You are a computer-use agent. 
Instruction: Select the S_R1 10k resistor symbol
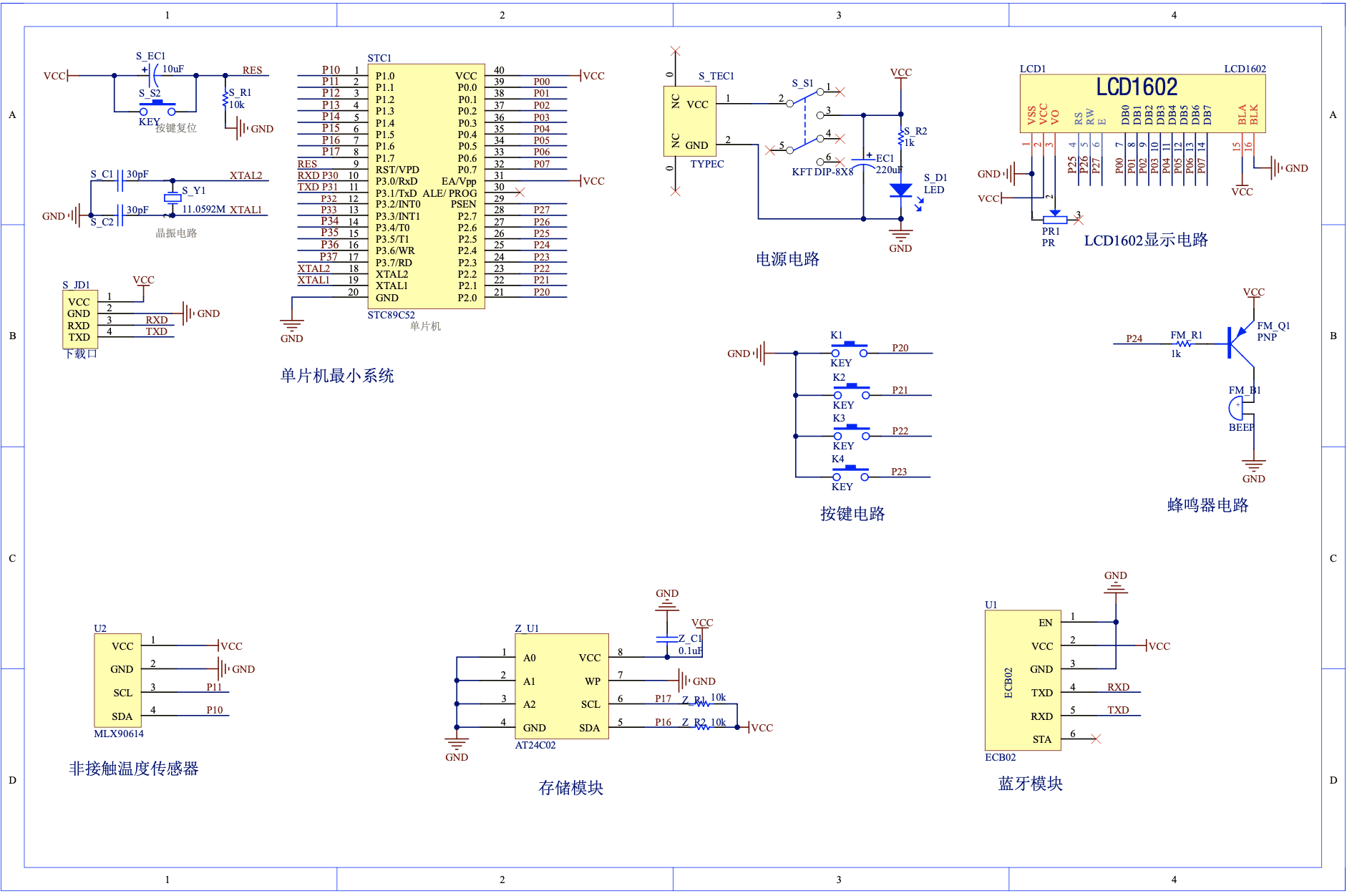(x=225, y=99)
